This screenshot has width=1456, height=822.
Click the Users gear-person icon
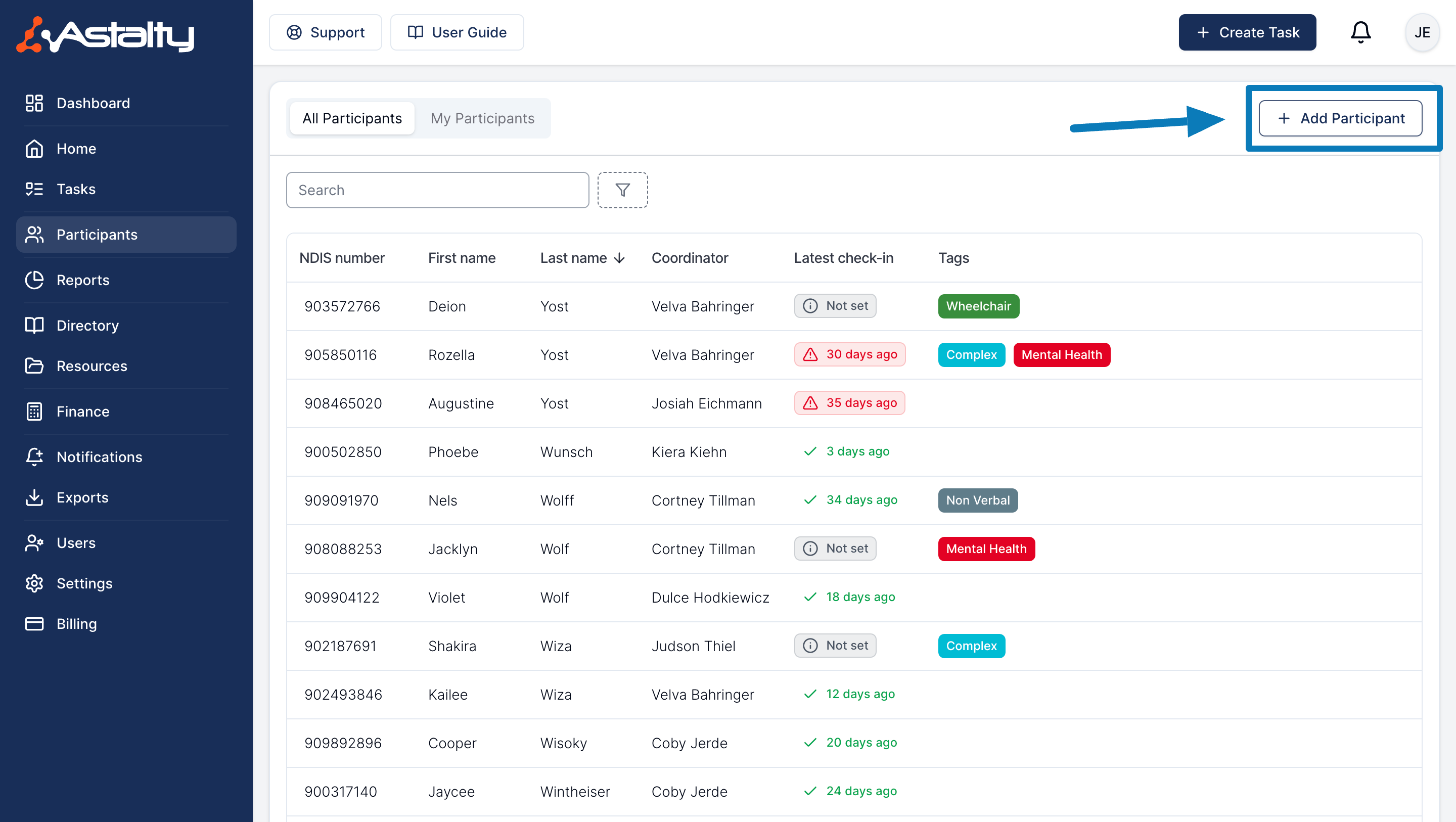point(34,543)
